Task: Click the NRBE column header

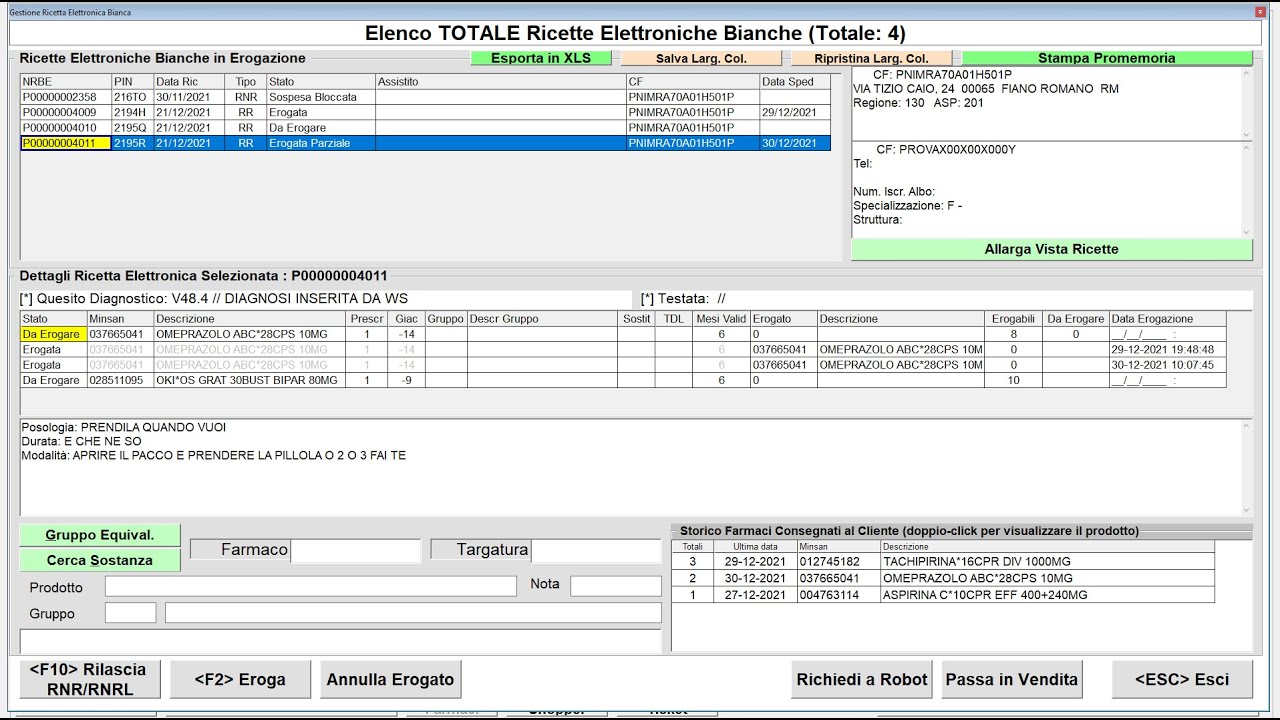Action: [66, 82]
